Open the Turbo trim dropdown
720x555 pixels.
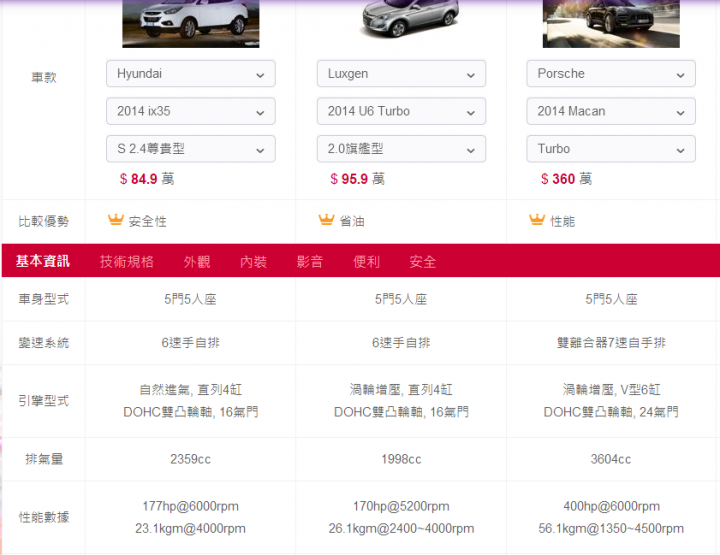tap(611, 149)
